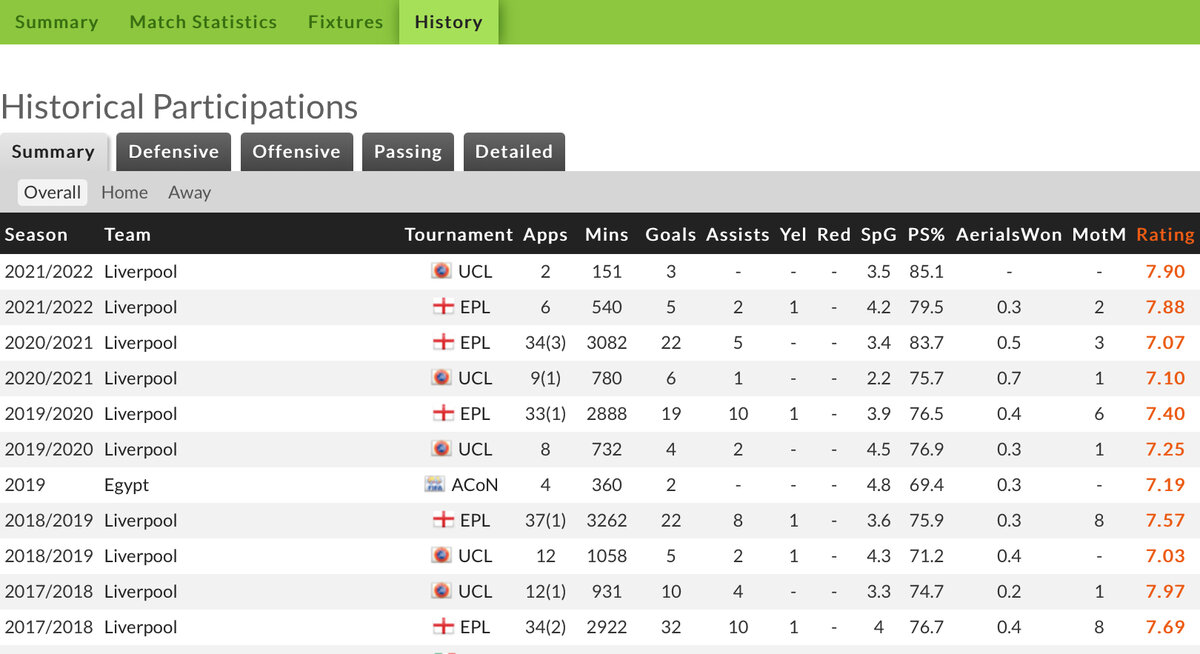This screenshot has height=654, width=1200.
Task: Click the England flag icon for 2019/2020 EPL
Action: click(441, 414)
